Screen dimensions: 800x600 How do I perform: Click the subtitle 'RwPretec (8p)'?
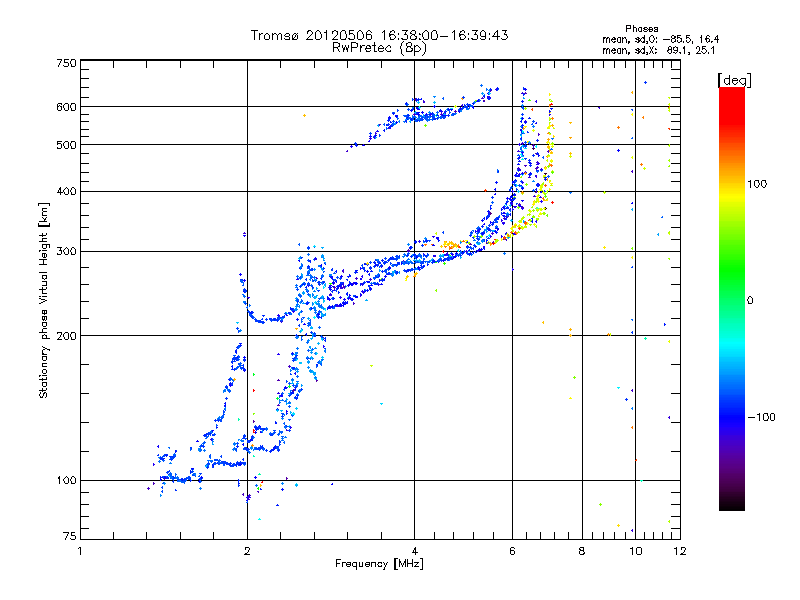pos(379,48)
